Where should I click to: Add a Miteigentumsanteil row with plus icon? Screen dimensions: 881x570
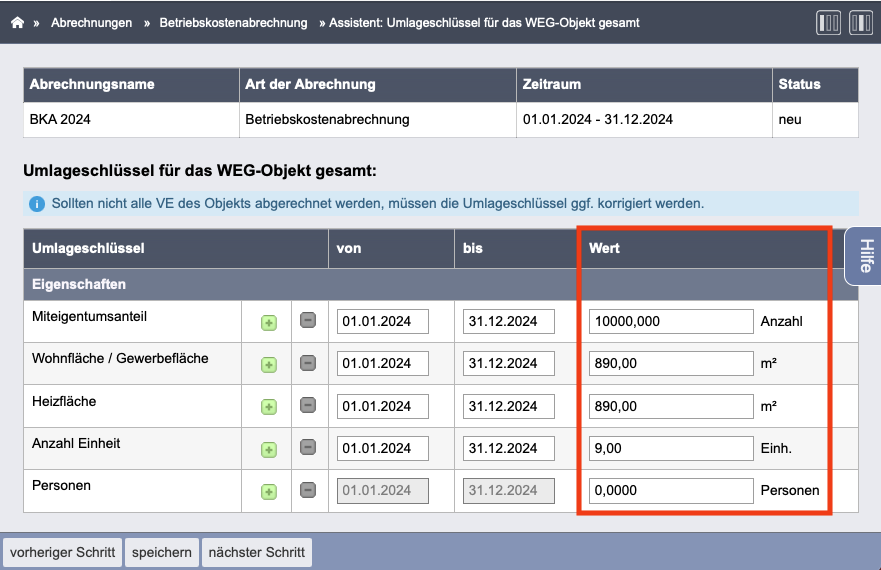[x=269, y=323]
